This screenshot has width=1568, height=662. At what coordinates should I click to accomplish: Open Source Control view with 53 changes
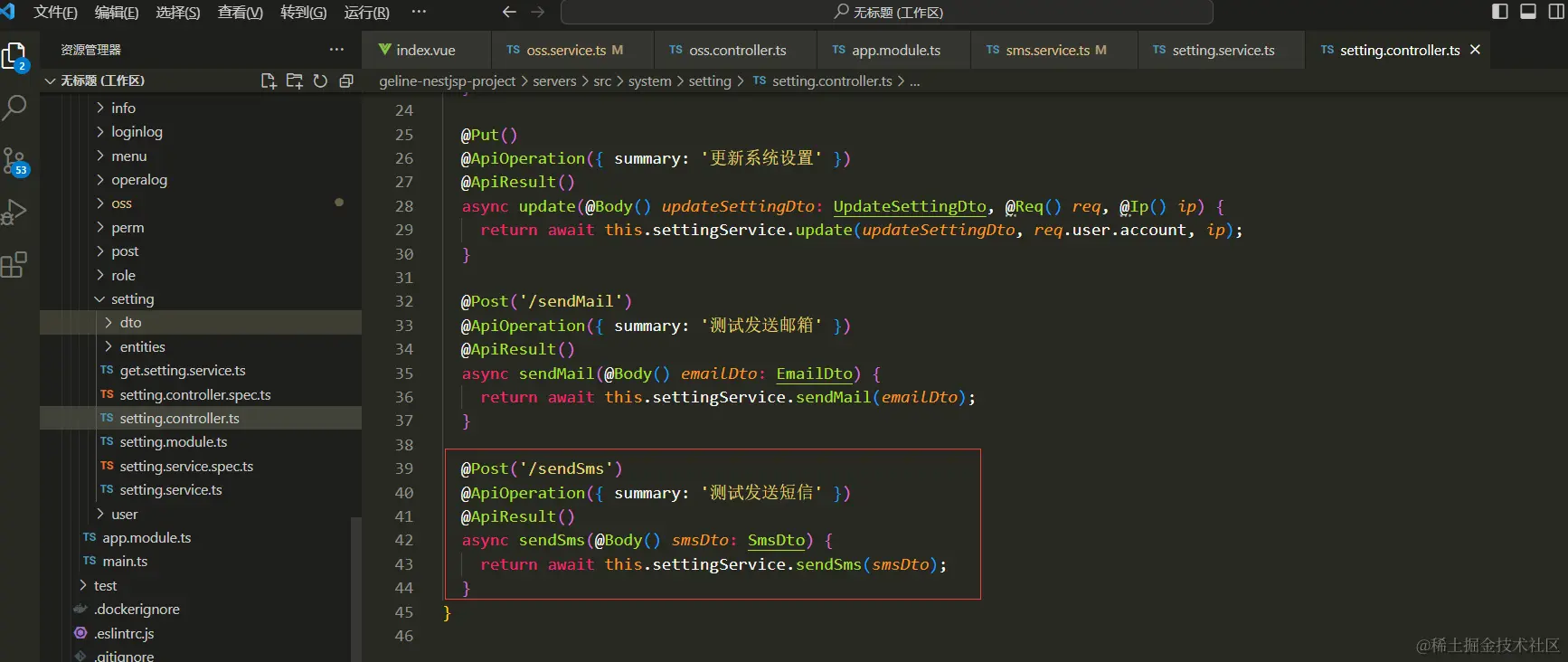[15, 162]
